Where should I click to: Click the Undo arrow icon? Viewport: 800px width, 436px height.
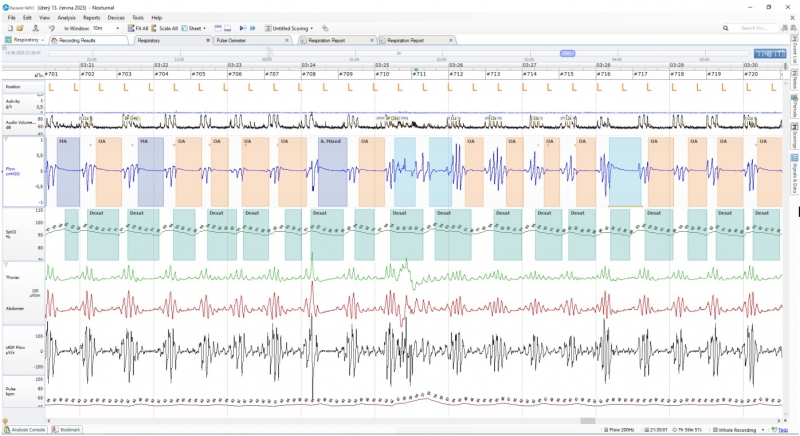click(x=52, y=29)
